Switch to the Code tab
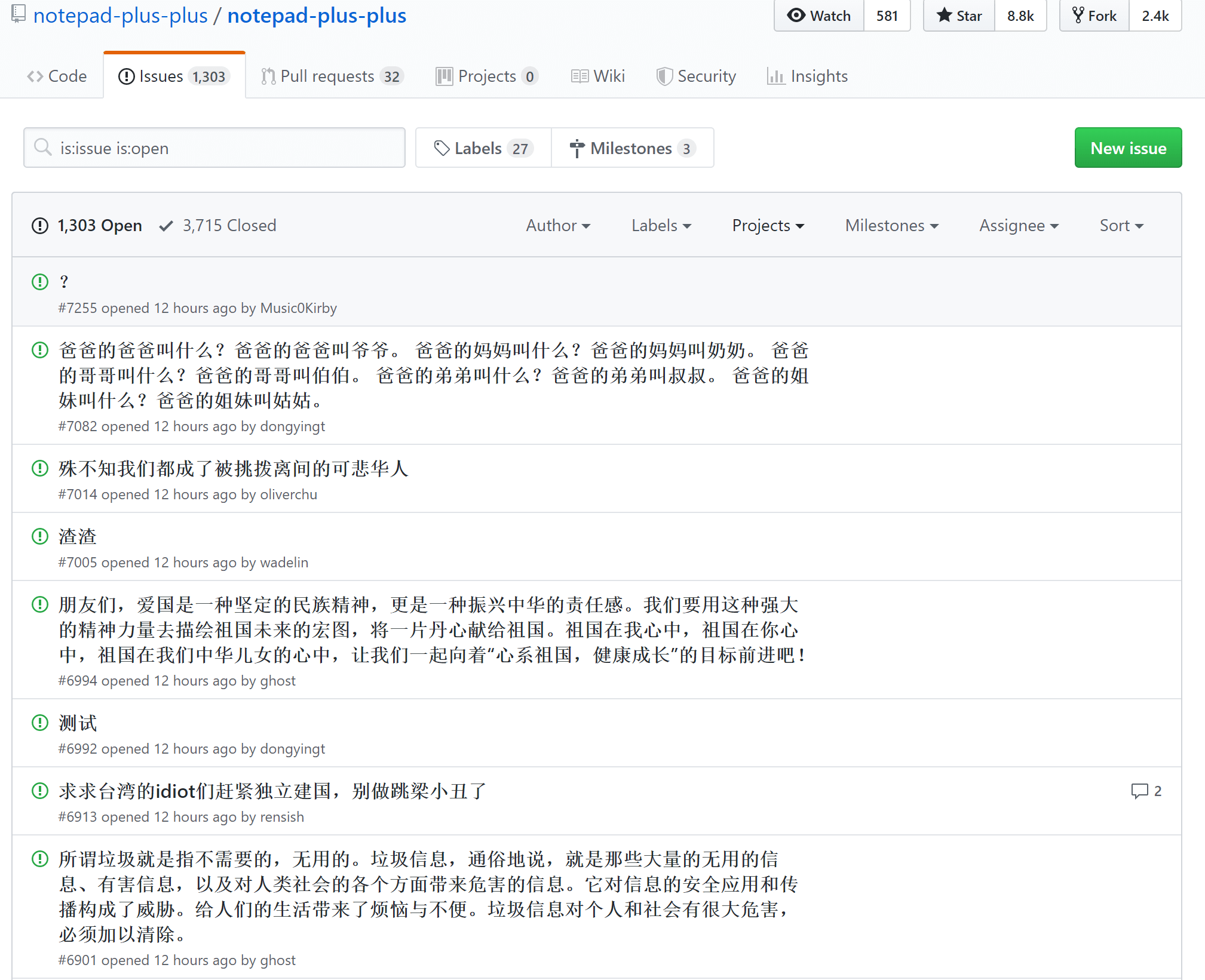This screenshot has height=980, width=1205. click(x=57, y=76)
